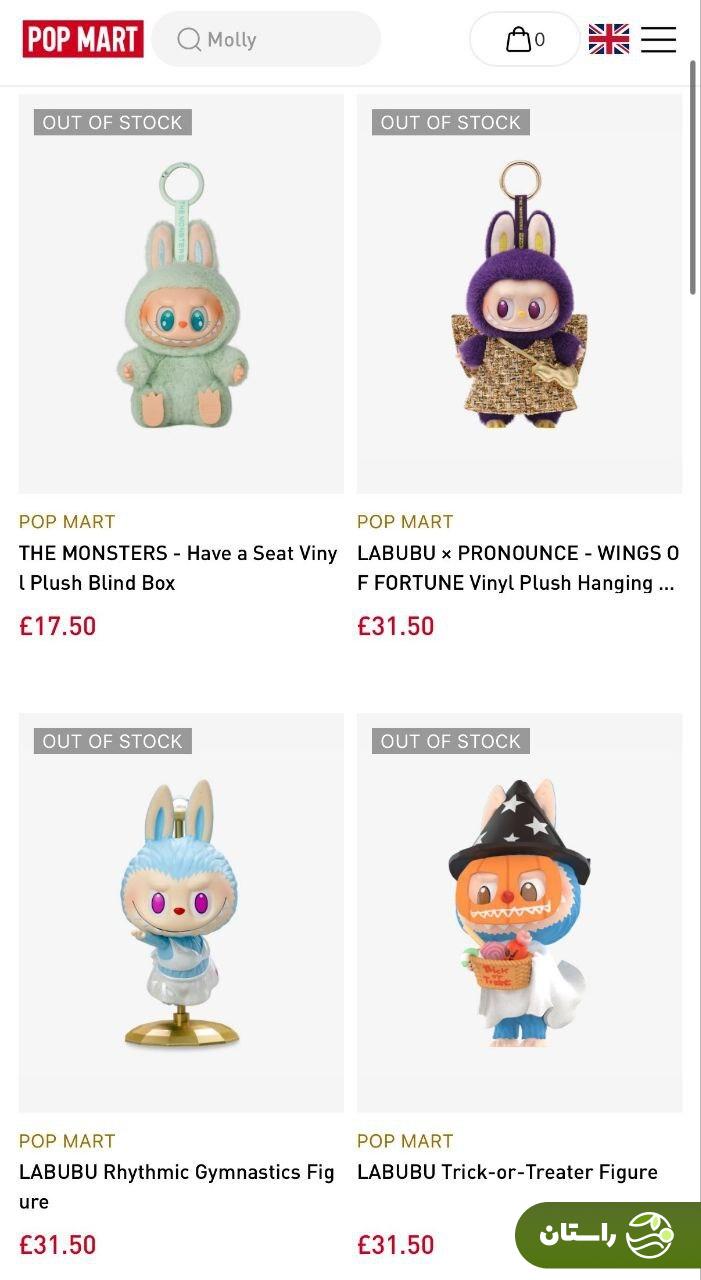Change region via UK flag icon
701x1280 pixels.
pos(608,39)
